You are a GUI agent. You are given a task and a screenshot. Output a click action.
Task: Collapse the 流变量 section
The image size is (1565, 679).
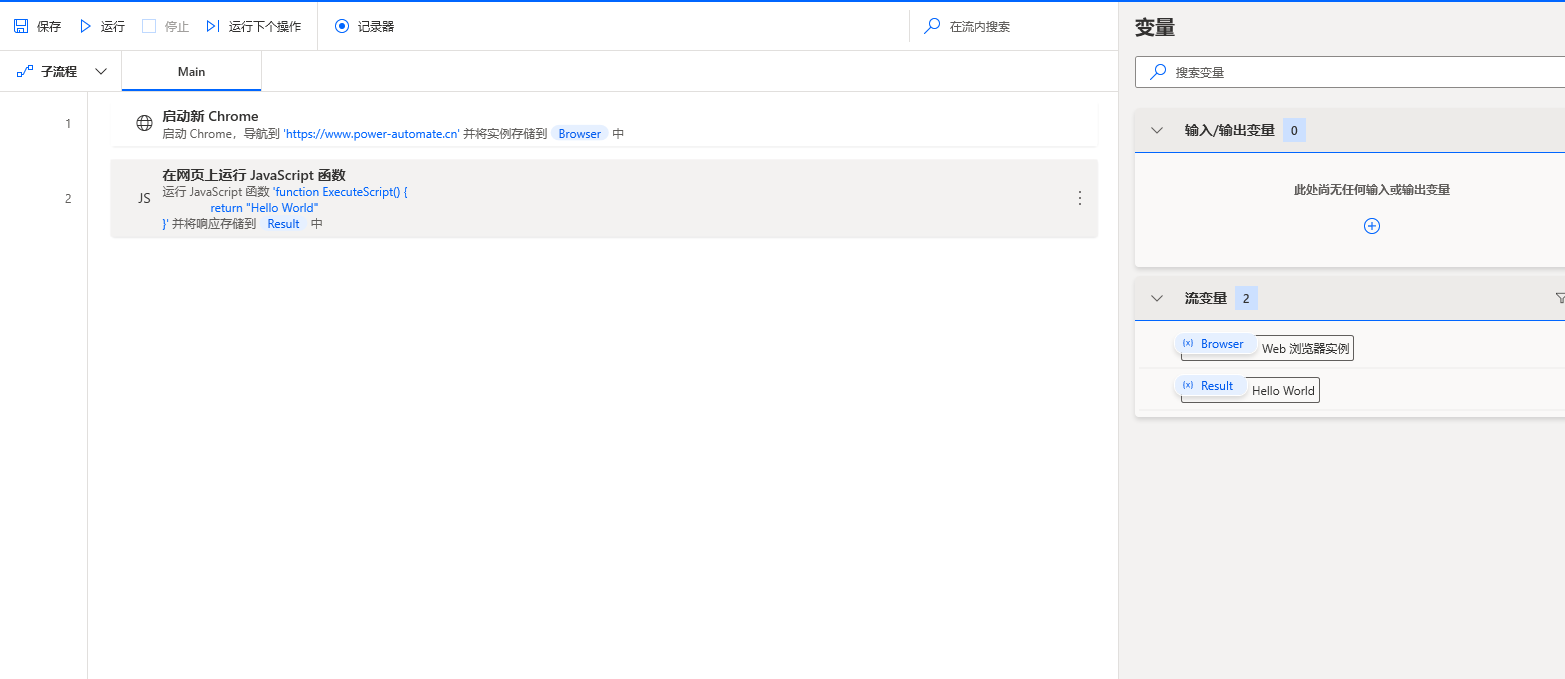coord(1157,298)
